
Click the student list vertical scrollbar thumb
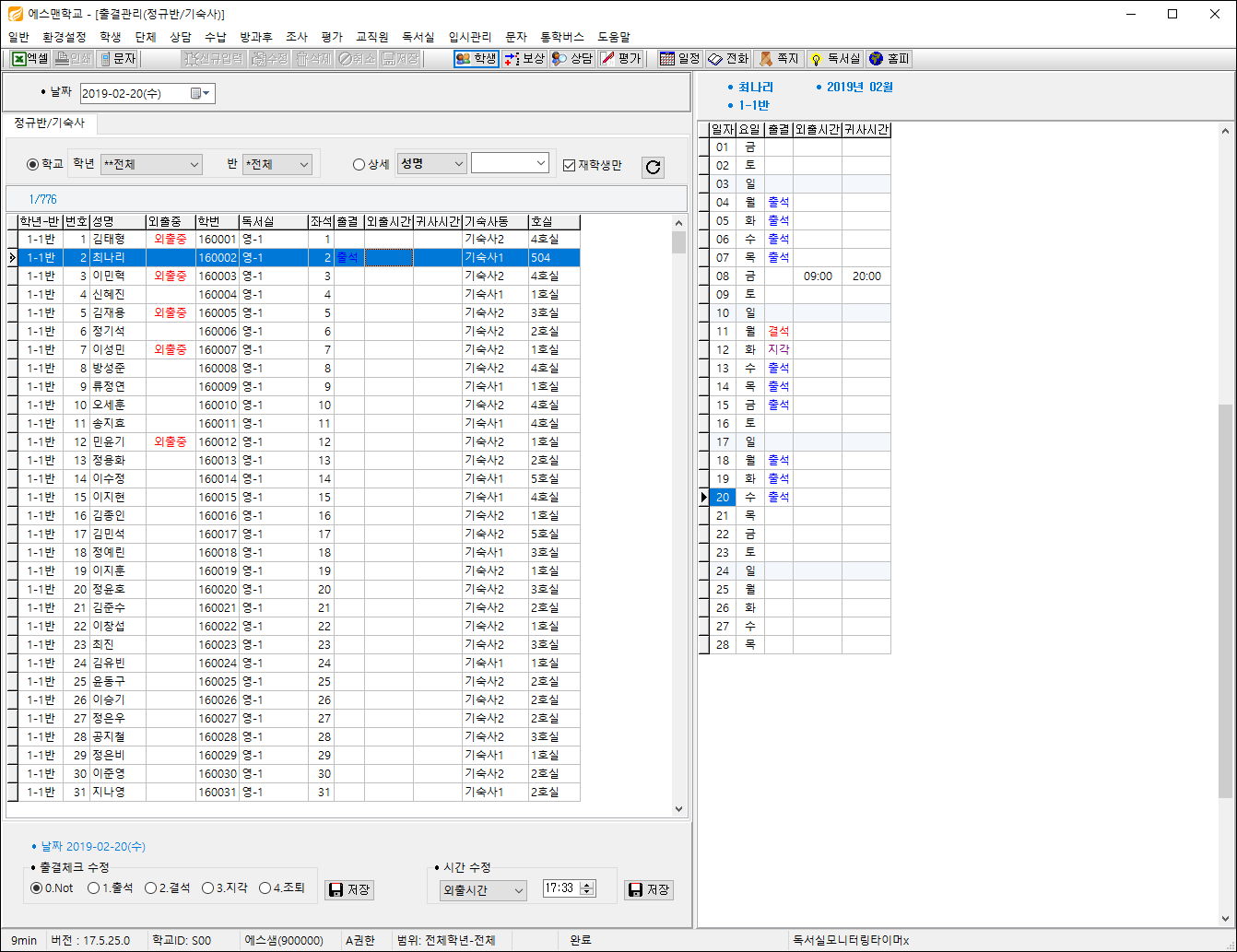pos(679,242)
